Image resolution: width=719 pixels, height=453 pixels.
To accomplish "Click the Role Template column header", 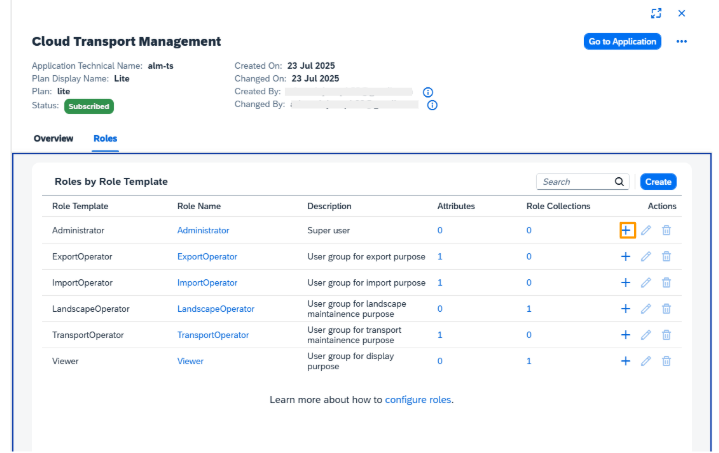I will 80,206.
